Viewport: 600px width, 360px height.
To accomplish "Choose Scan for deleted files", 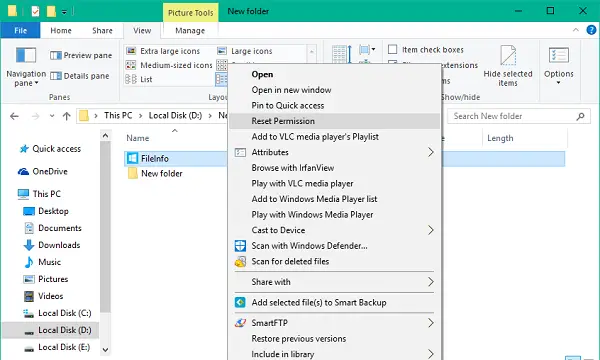I will [x=334, y=262].
